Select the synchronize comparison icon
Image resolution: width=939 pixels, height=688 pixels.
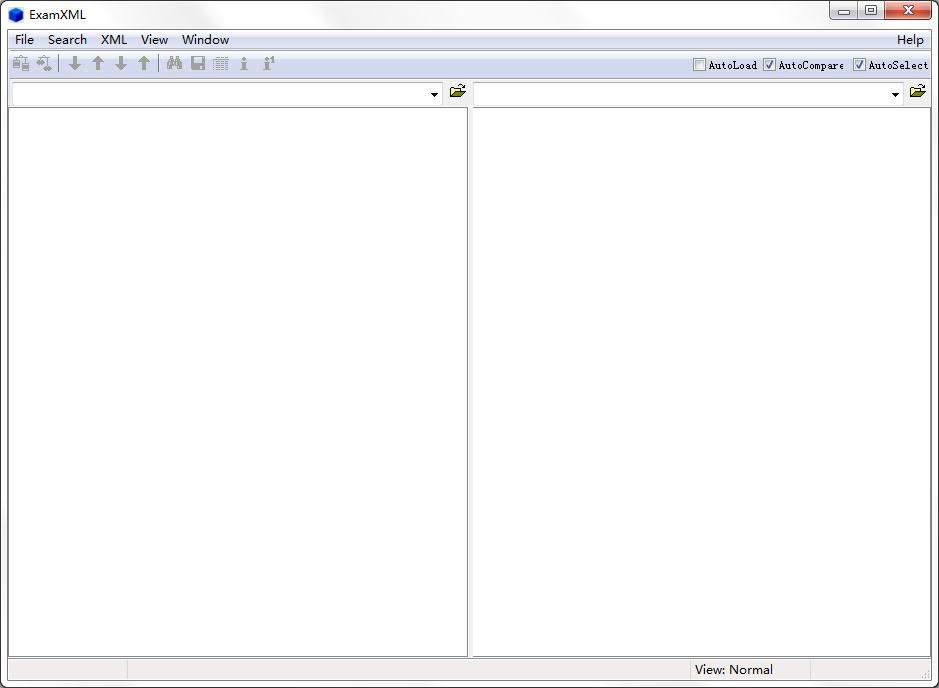click(x=44, y=63)
